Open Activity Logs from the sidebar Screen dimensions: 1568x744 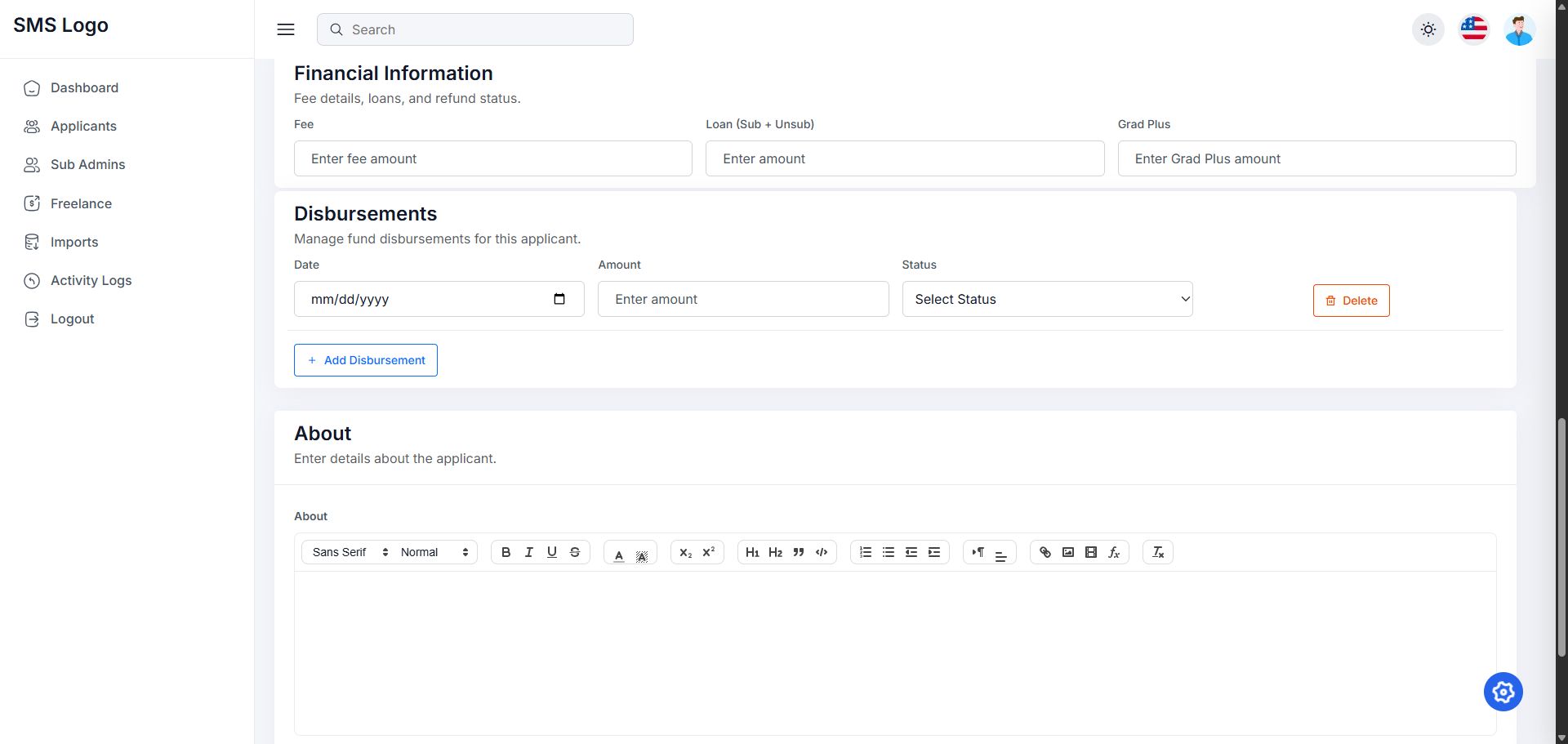(x=91, y=280)
